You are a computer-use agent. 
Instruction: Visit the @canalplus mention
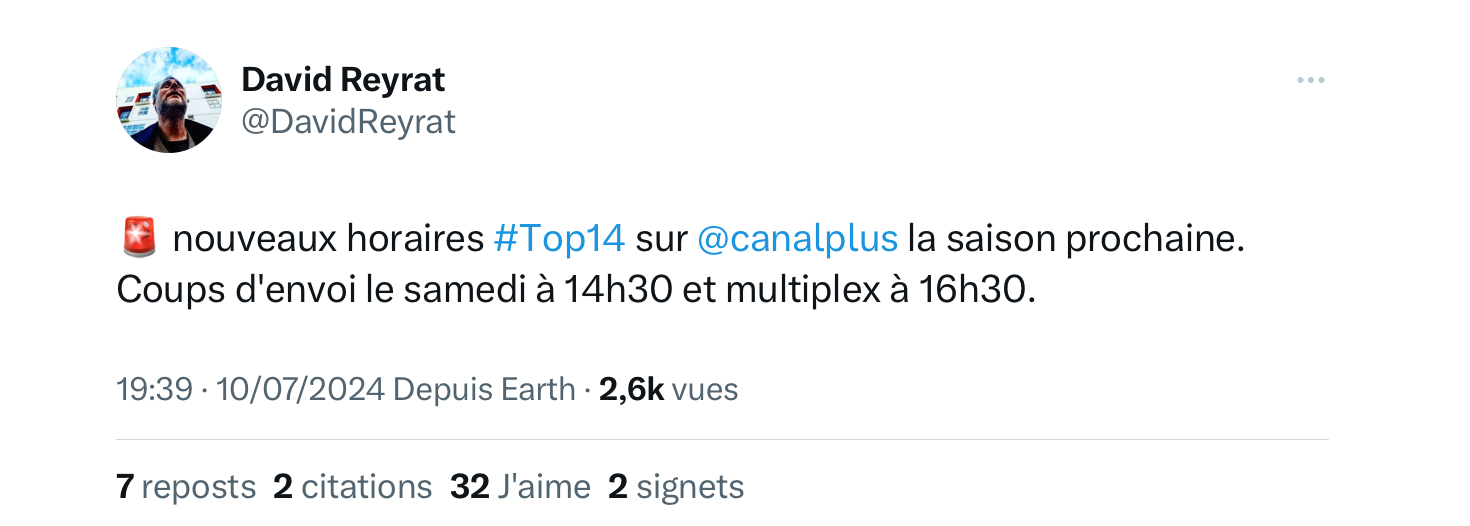(x=796, y=240)
